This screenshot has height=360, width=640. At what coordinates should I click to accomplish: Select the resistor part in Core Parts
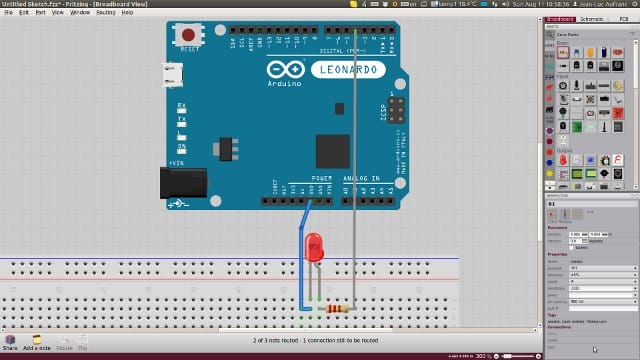coord(563,52)
